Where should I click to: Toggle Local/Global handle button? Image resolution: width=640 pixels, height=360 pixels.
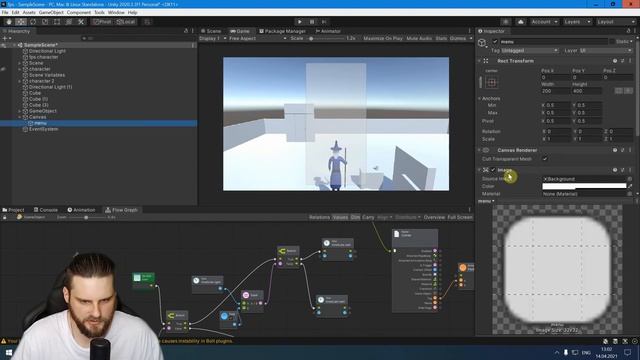pos(126,22)
